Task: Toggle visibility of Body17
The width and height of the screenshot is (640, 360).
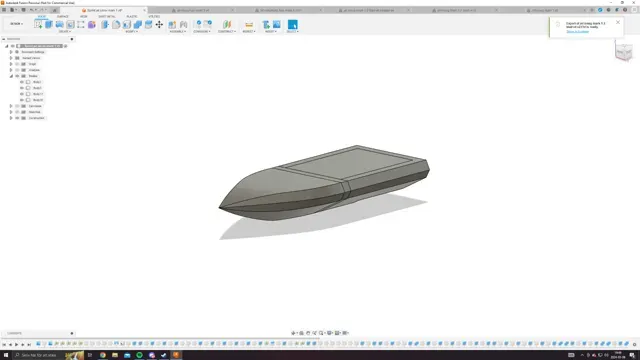Action: point(22,94)
